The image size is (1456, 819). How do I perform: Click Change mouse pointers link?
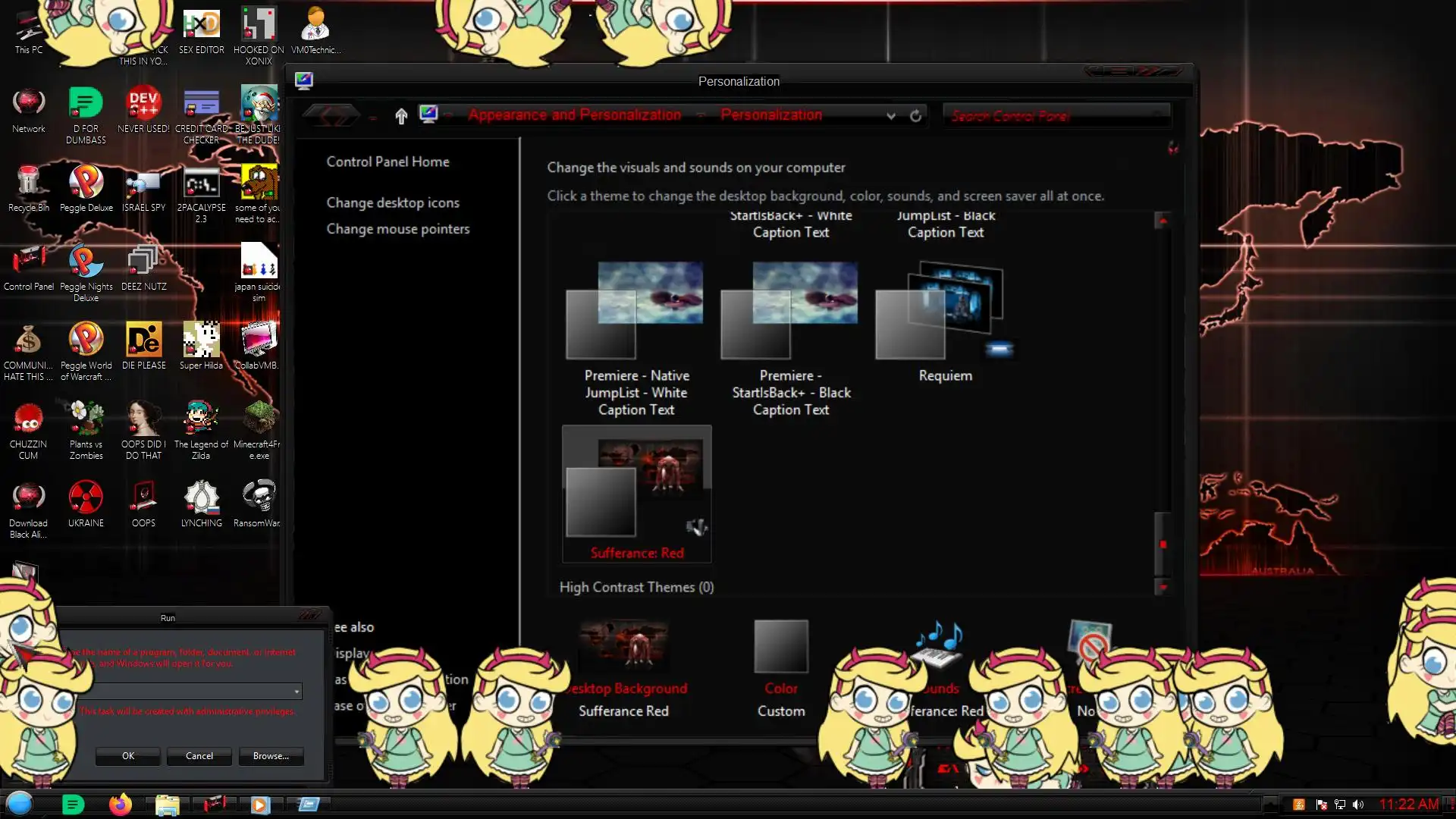397,229
